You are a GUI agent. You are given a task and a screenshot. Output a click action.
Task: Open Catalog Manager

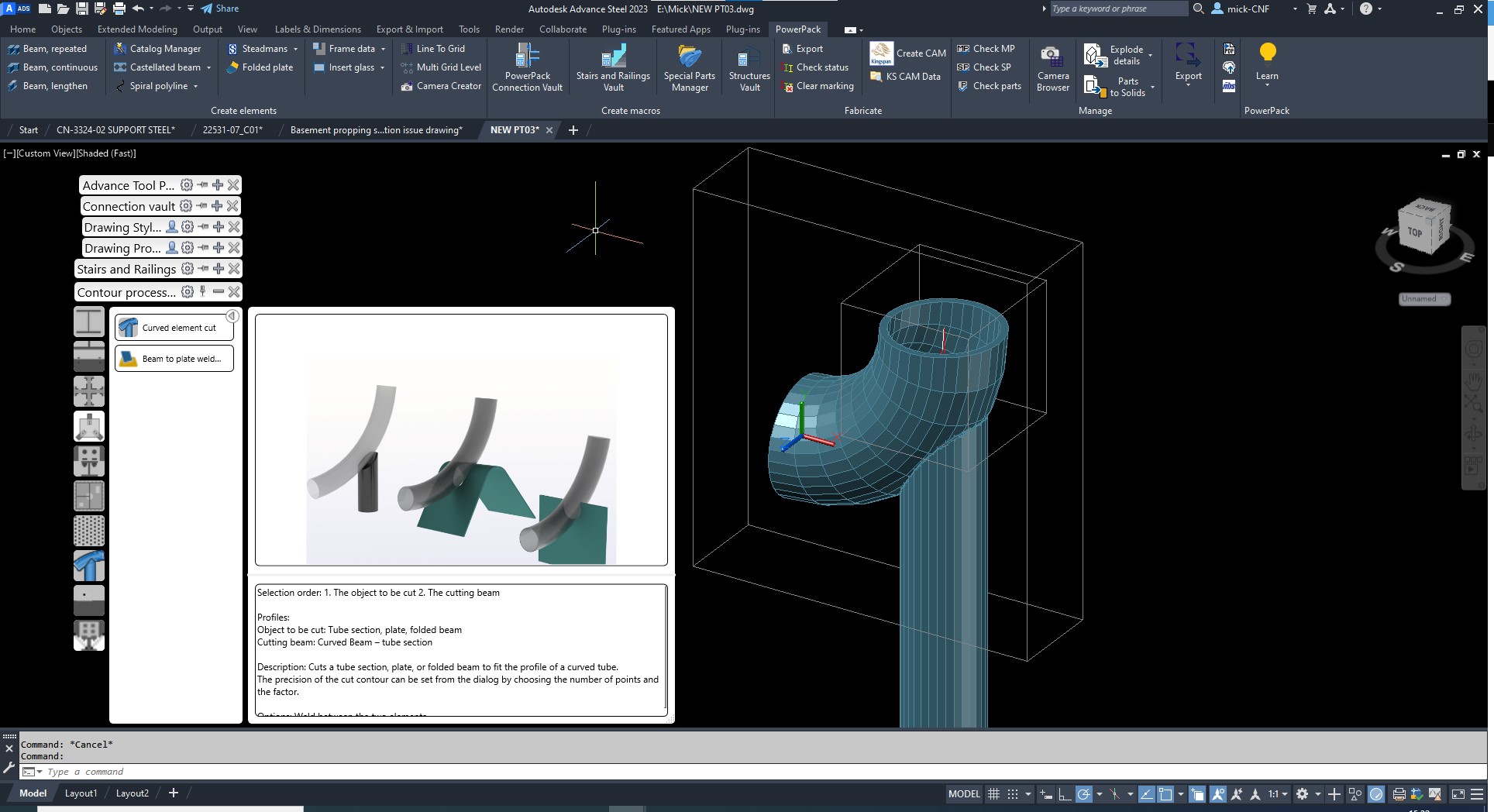click(157, 48)
